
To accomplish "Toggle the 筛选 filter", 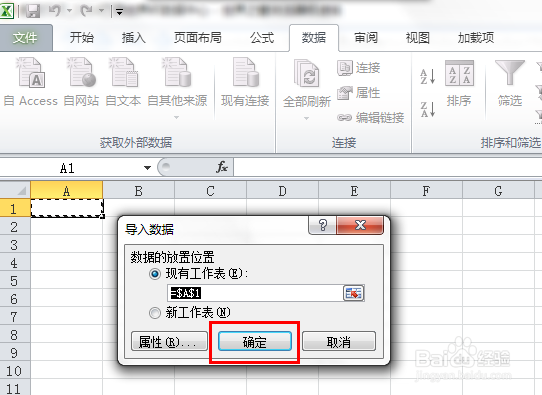I will tap(510, 83).
